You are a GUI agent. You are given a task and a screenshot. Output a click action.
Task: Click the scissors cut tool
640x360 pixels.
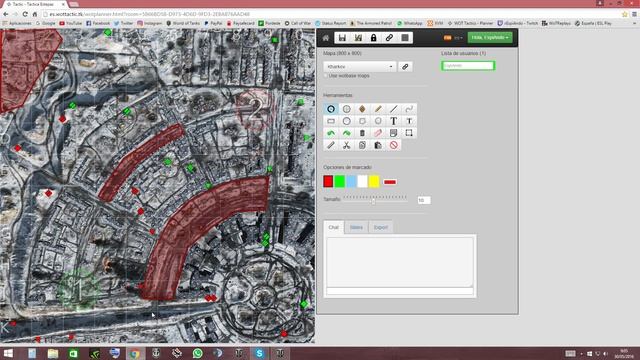click(347, 145)
